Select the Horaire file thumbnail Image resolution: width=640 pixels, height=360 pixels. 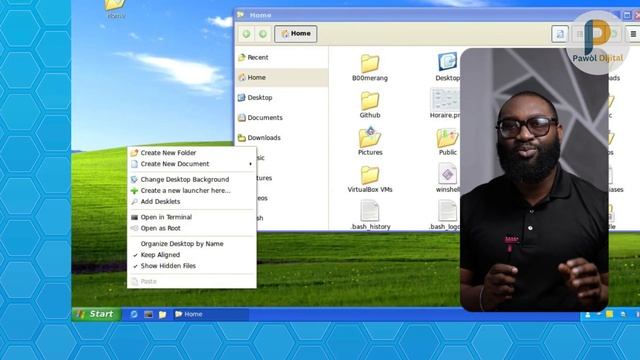point(445,100)
